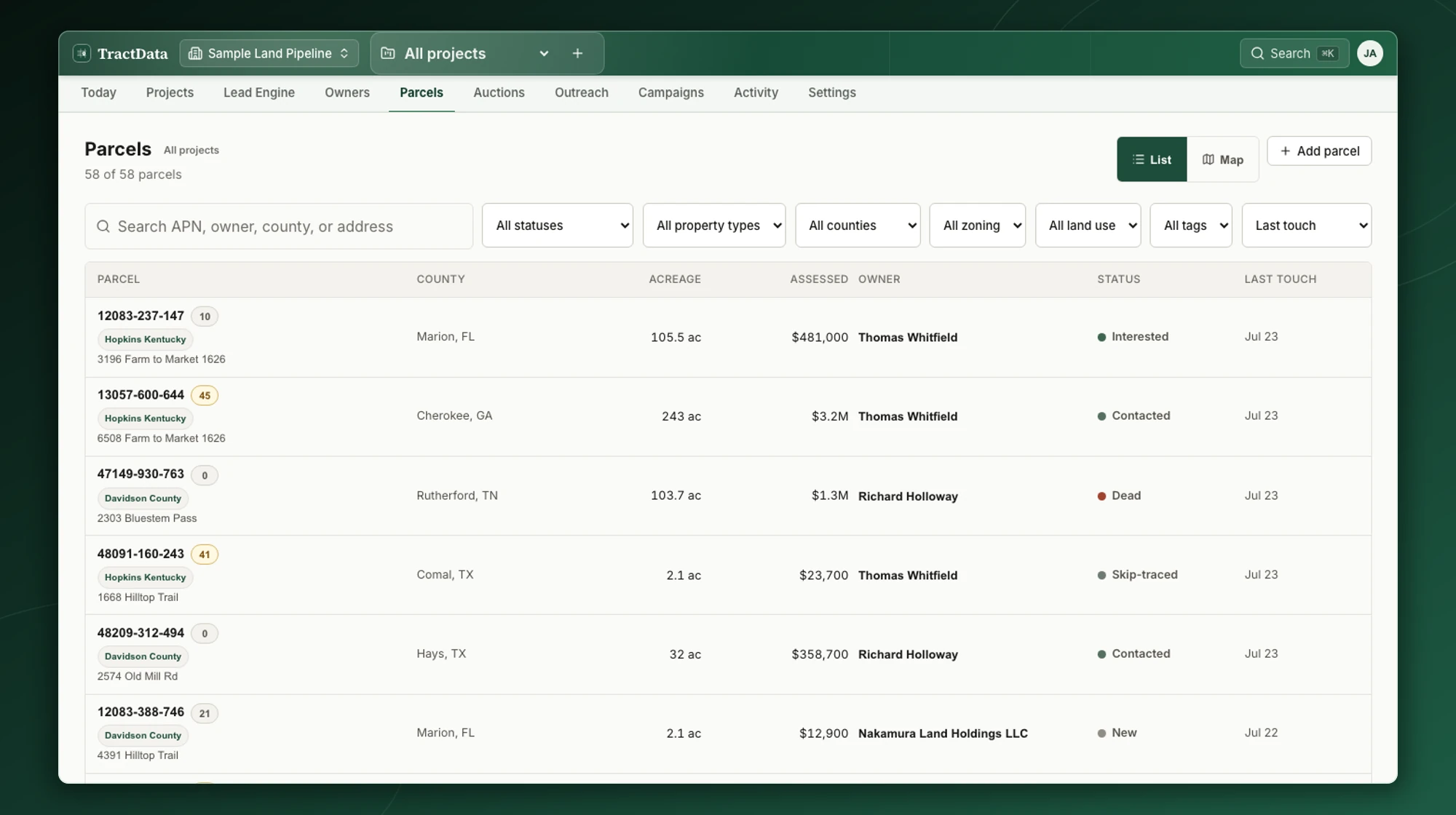Click the building icon in Sample Land Pipeline
The width and height of the screenshot is (1456, 815).
point(195,53)
